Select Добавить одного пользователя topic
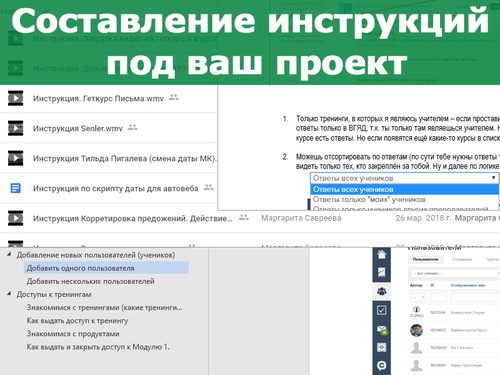Viewport: 500px width, 375px height. (106, 268)
